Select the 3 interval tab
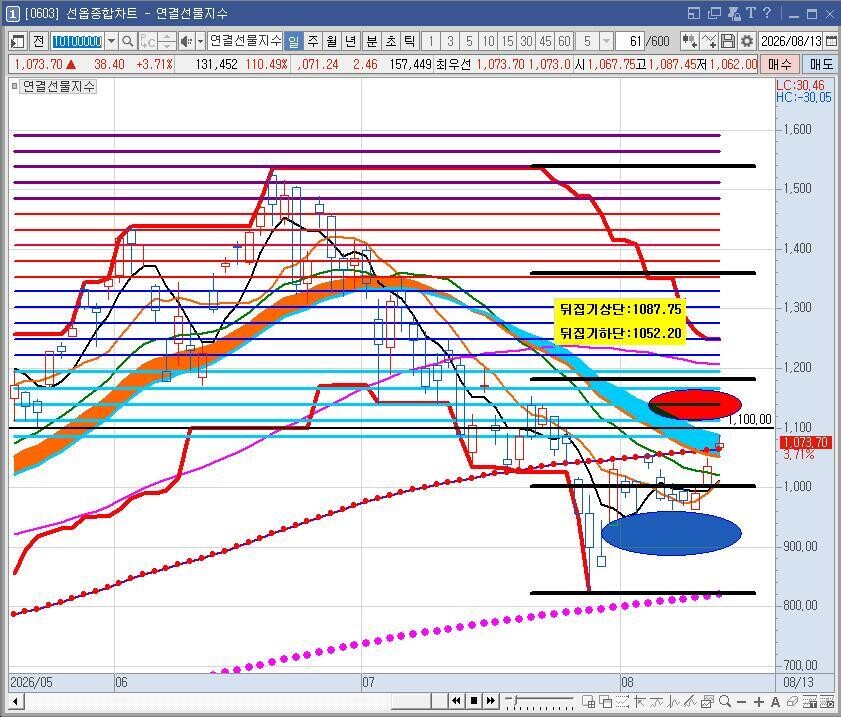The image size is (841, 717). click(x=450, y=41)
